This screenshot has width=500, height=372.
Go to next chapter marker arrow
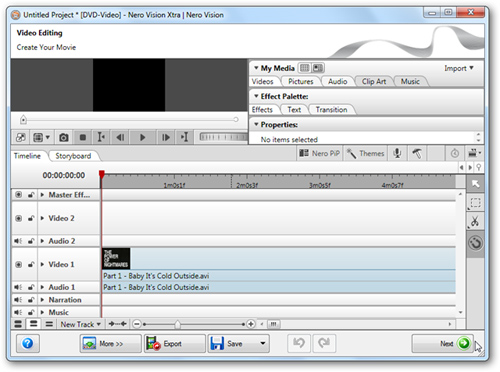click(470, 167)
